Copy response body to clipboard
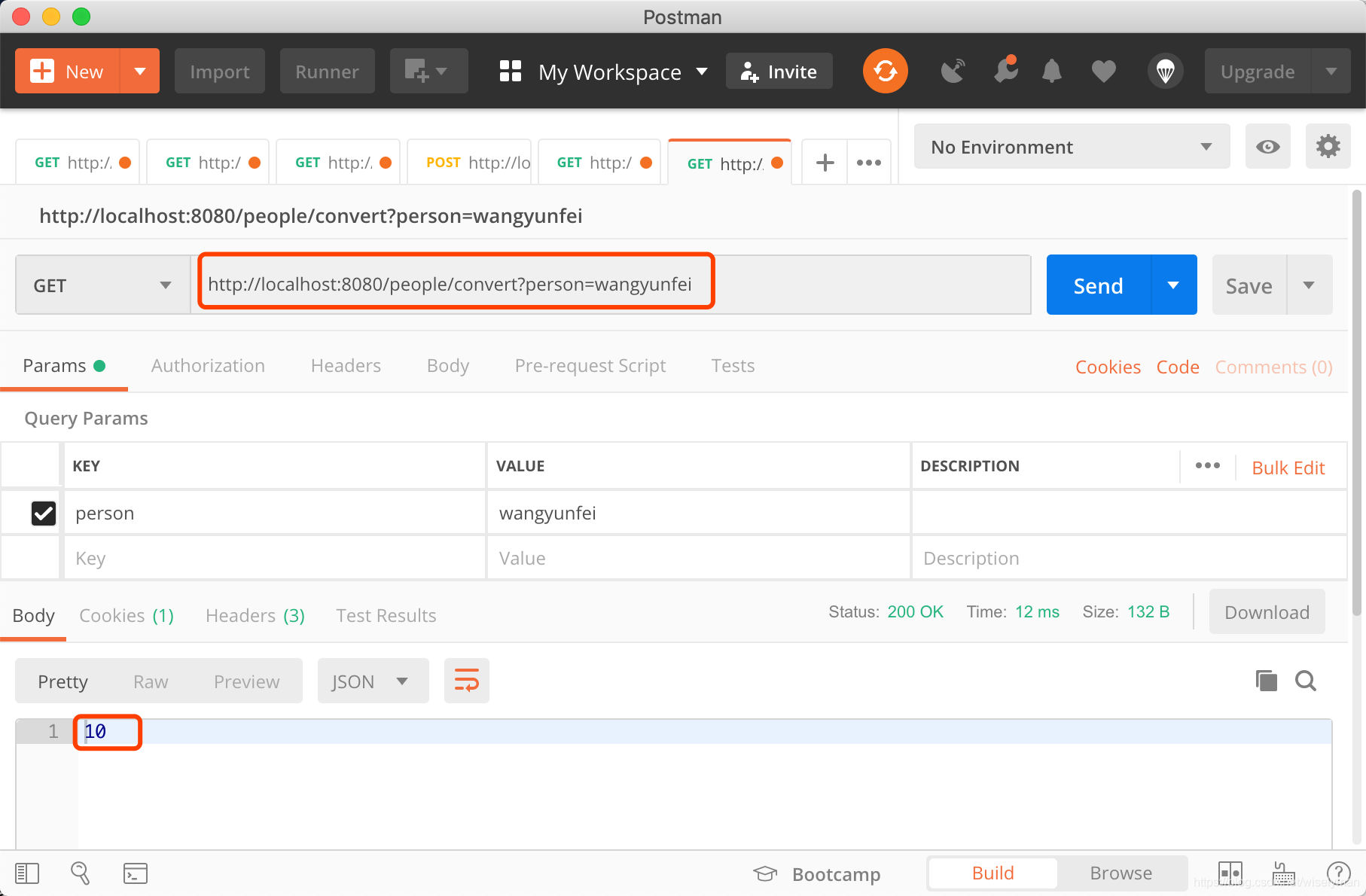Image resolution: width=1366 pixels, height=896 pixels. [1267, 681]
